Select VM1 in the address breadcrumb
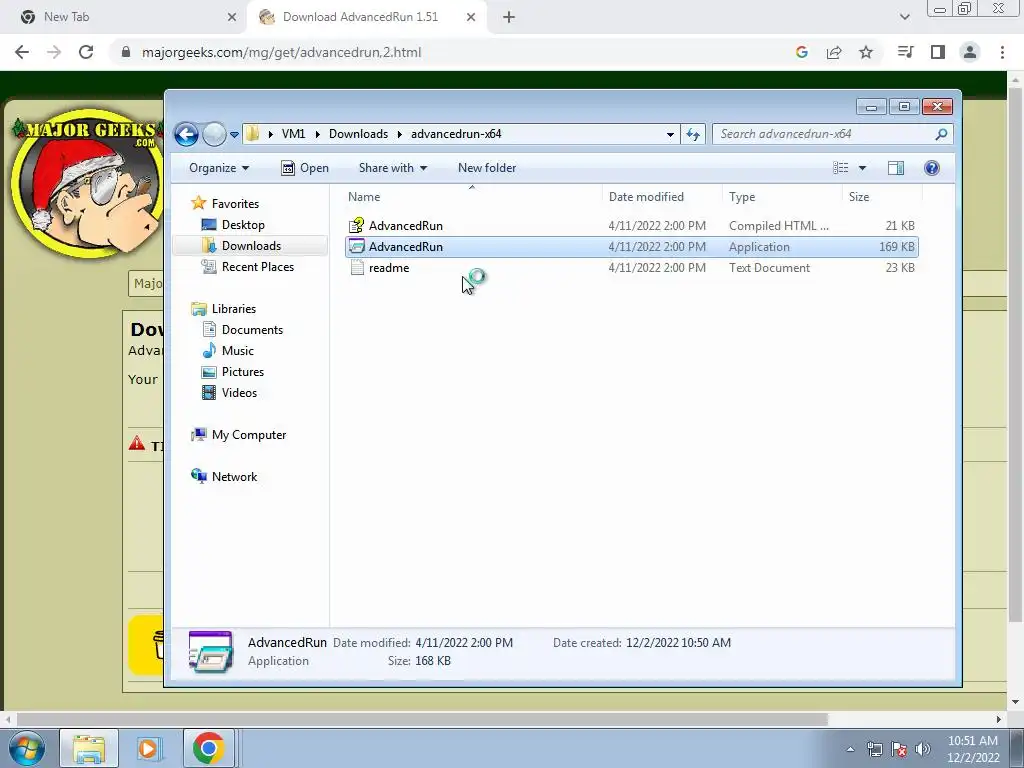 (x=293, y=134)
